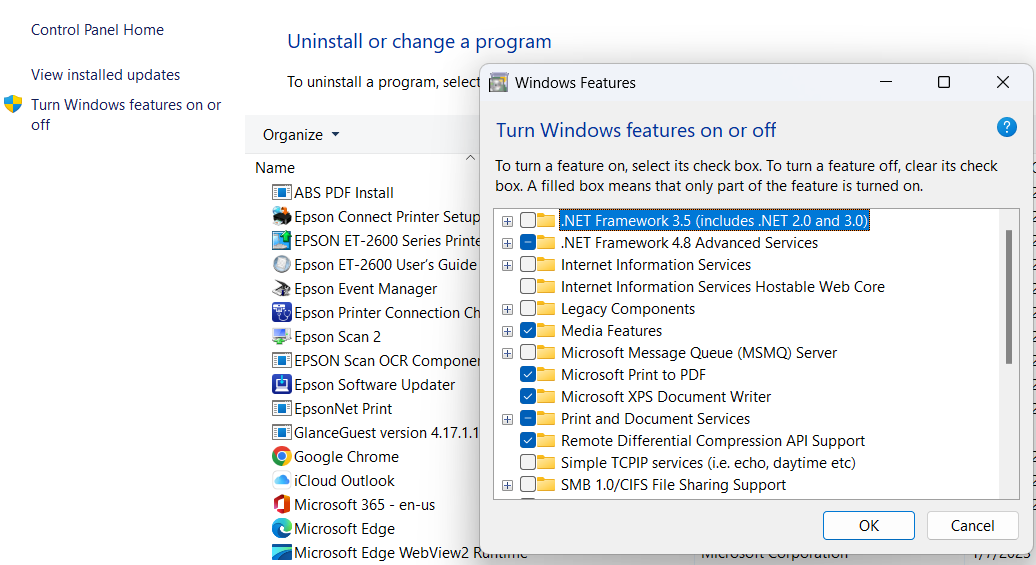This screenshot has height=565, width=1036.
Task: Click the Epson Event Manager icon
Action: (x=281, y=289)
